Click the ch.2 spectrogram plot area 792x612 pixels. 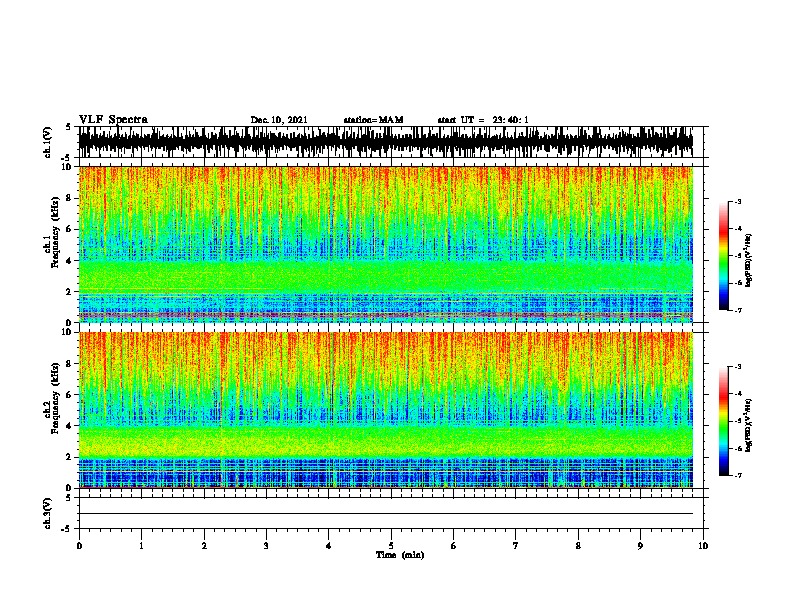(x=385, y=410)
